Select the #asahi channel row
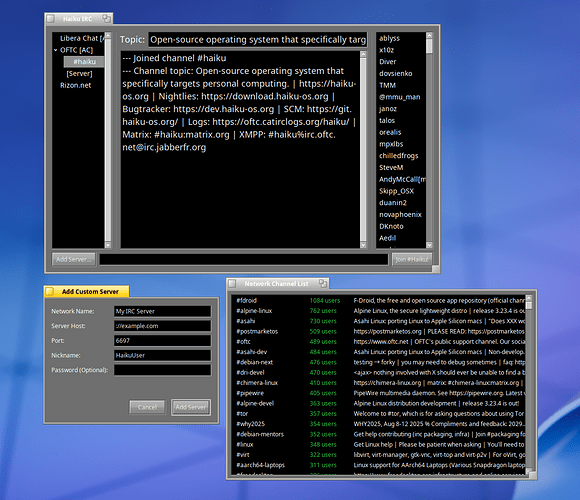 tap(378, 321)
